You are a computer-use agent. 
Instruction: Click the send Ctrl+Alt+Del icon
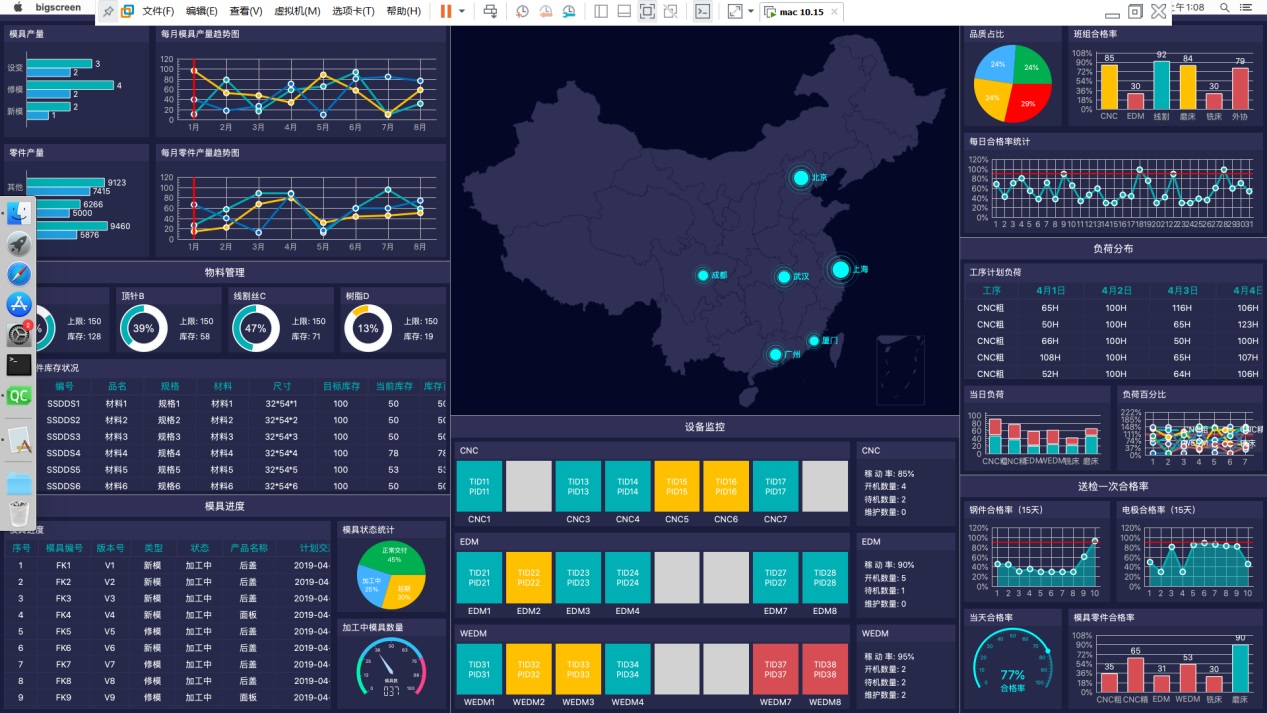pyautogui.click(x=490, y=11)
